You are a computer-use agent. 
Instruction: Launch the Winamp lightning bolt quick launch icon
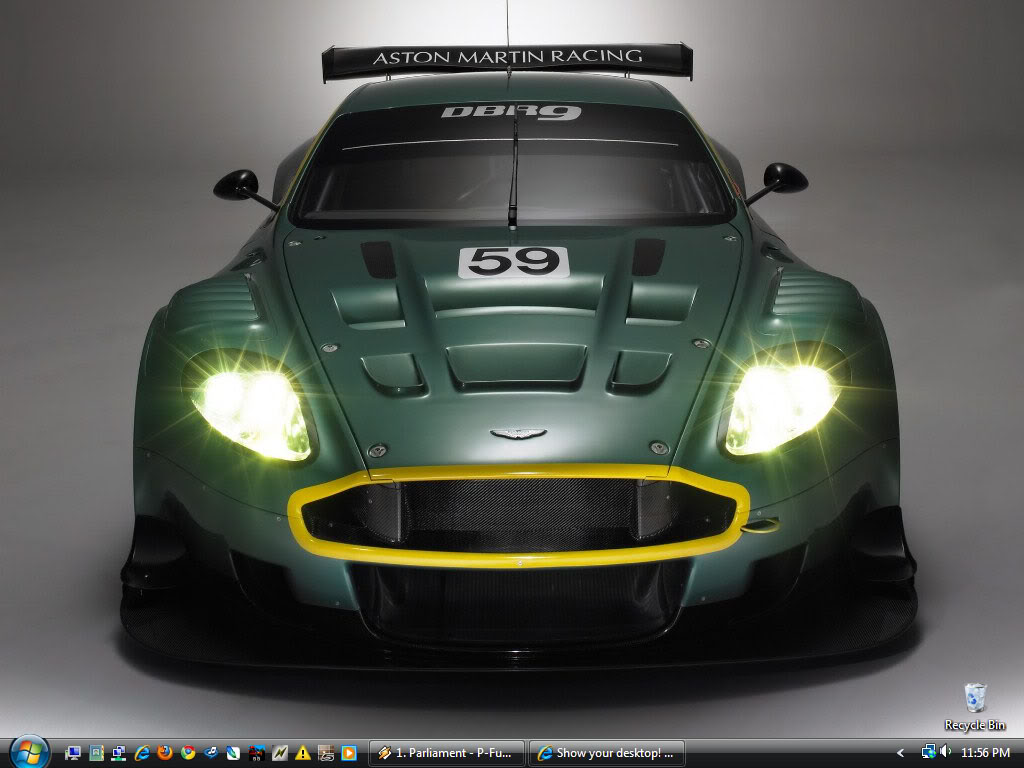coord(280,753)
